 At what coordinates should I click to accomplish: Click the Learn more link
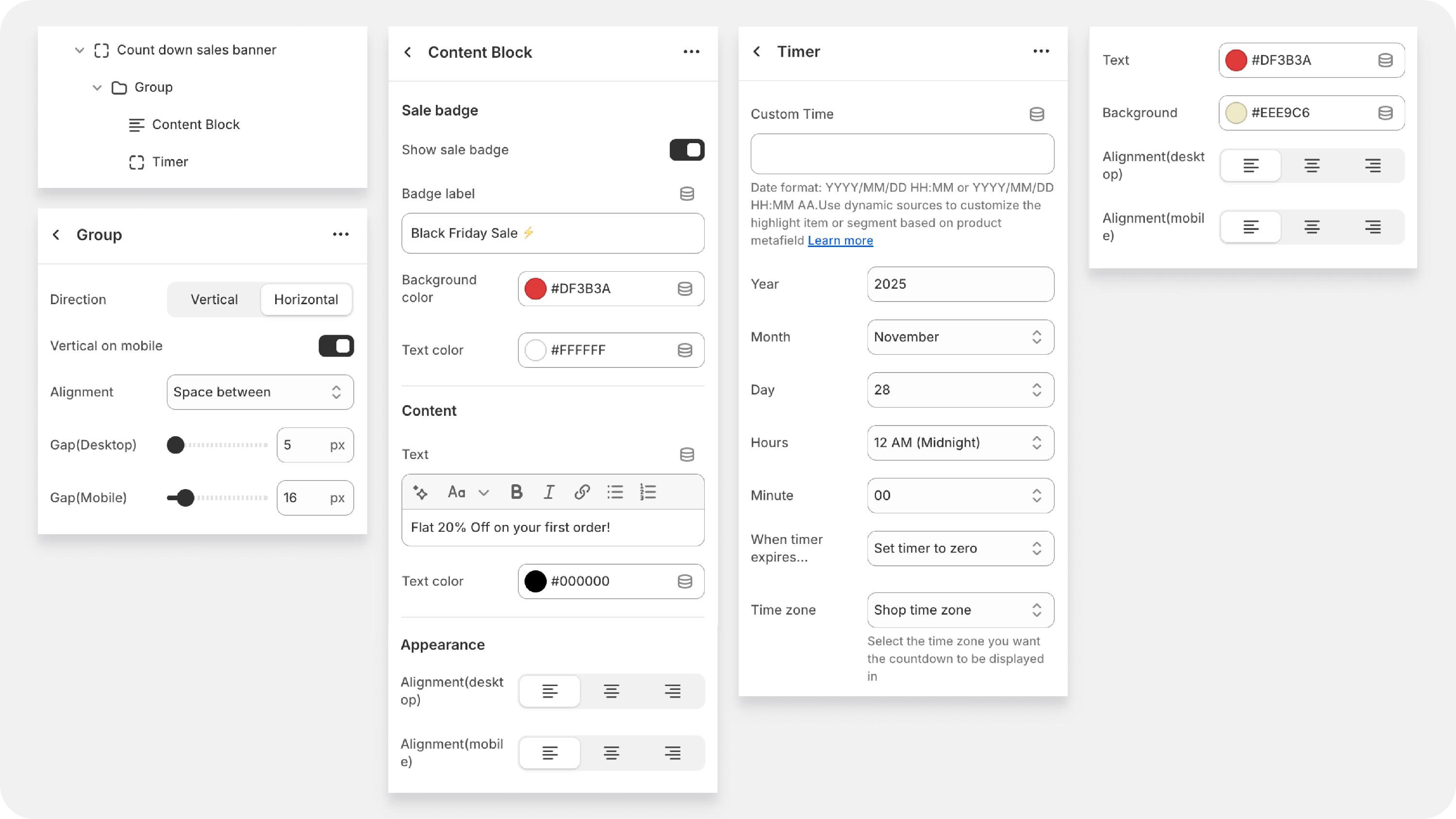840,241
